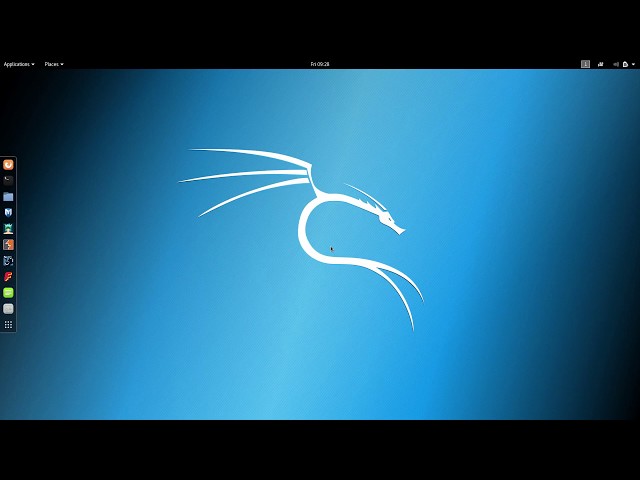Image resolution: width=640 pixels, height=480 pixels.
Task: Open the Terminal from the dock
Action: pos(8,180)
